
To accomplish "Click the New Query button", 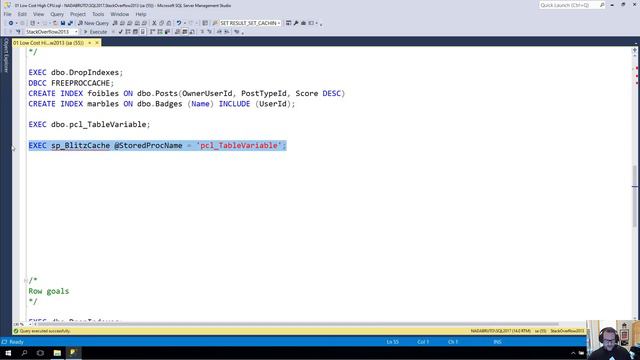I will click(x=93, y=23).
